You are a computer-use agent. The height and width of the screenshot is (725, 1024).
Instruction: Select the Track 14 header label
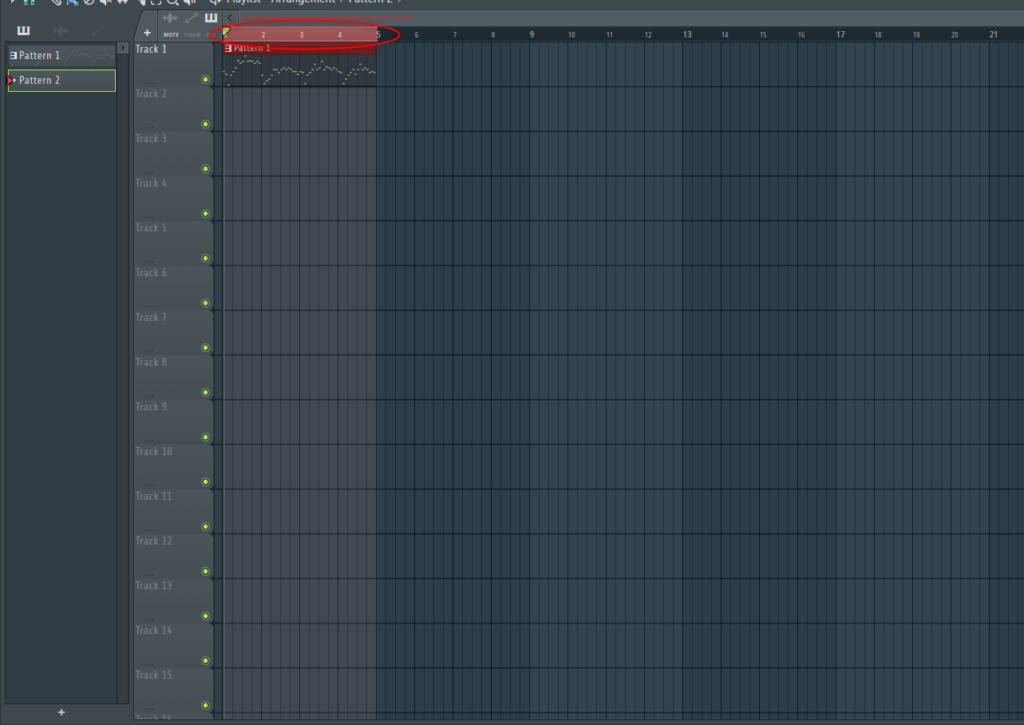coord(153,631)
